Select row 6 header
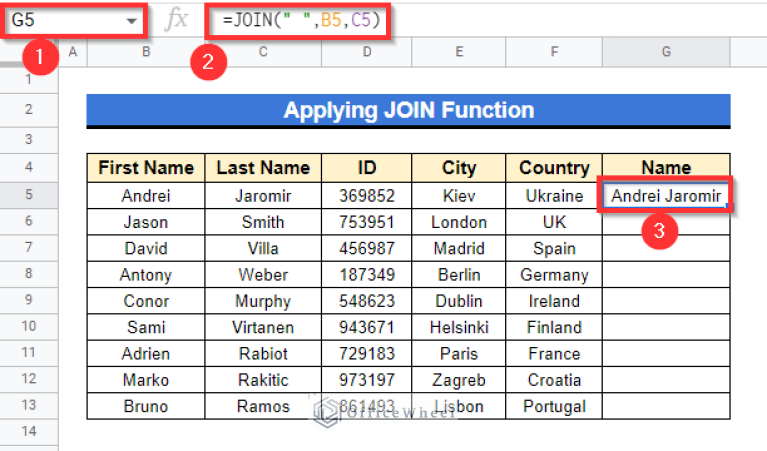Image resolution: width=767 pixels, height=451 pixels. click(x=29, y=222)
